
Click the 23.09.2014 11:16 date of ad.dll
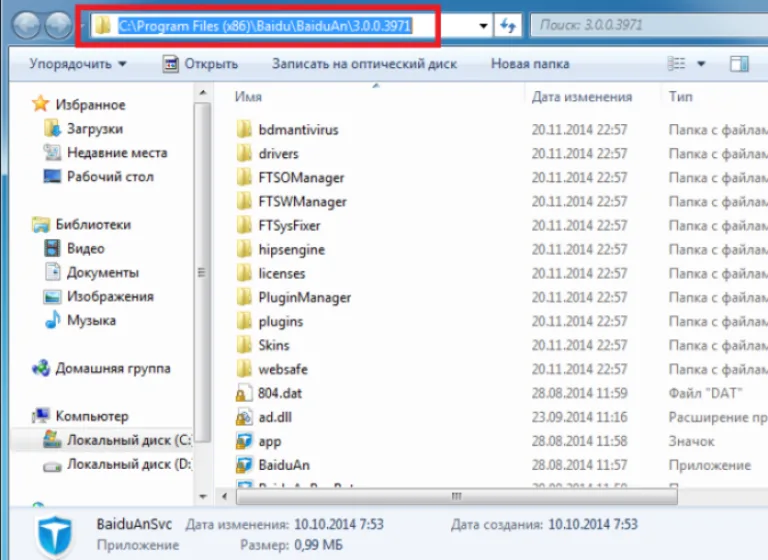(x=579, y=417)
